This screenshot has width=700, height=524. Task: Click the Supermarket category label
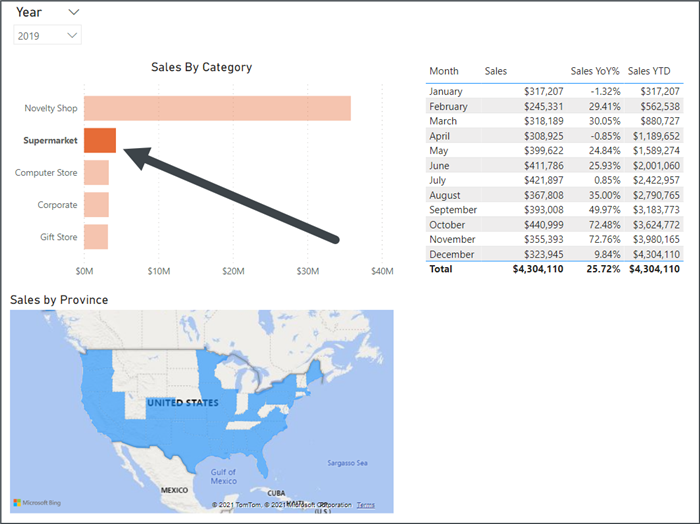coord(50,141)
